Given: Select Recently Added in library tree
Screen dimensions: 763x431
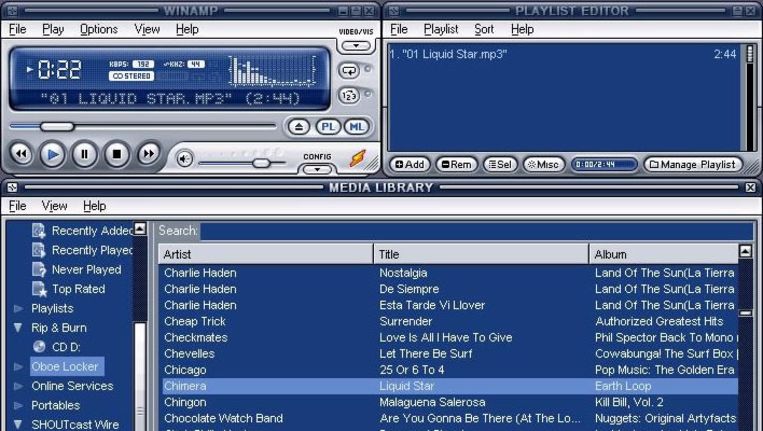Looking at the screenshot, I should pos(82,231).
